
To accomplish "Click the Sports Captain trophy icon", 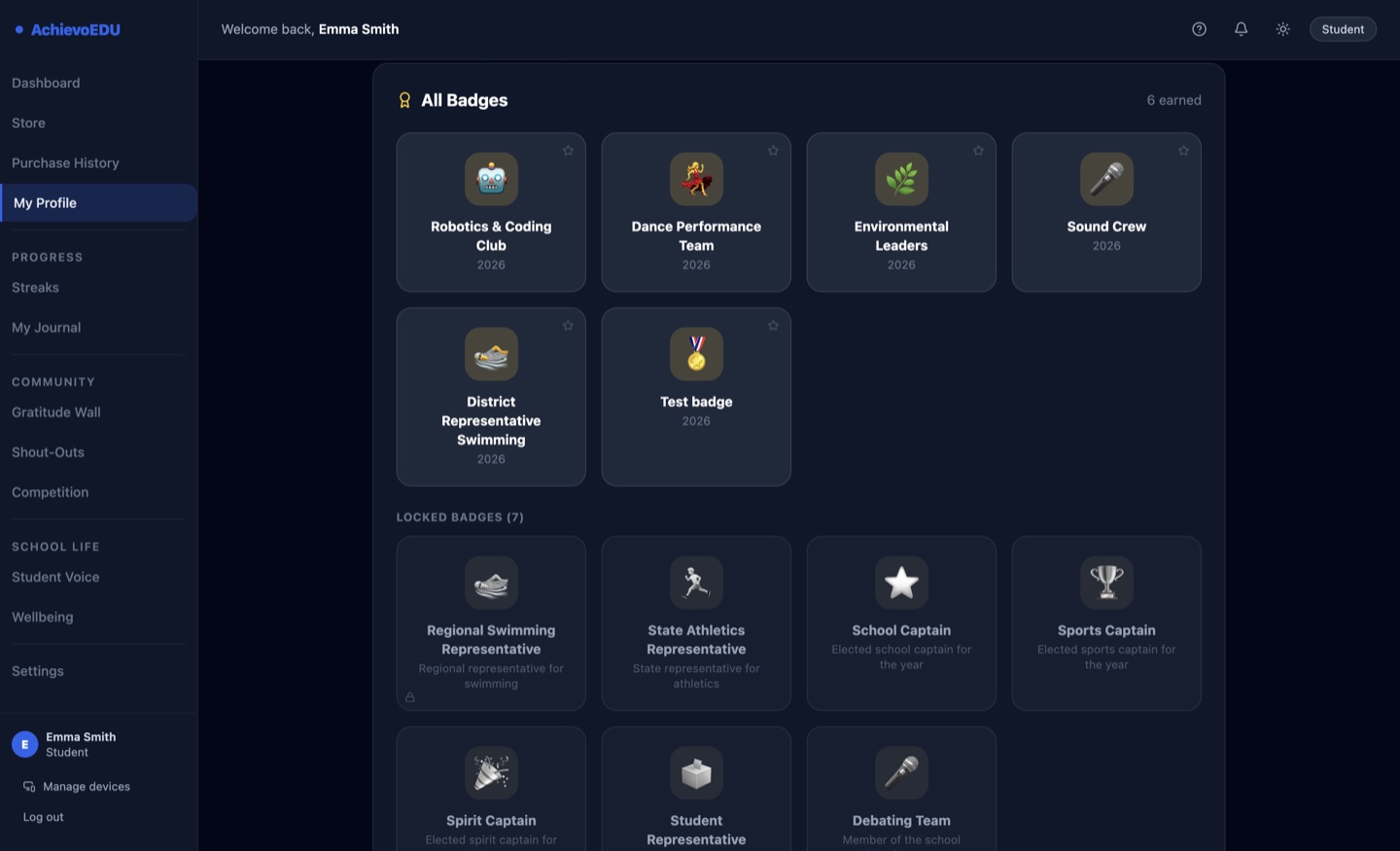I will click(1106, 583).
